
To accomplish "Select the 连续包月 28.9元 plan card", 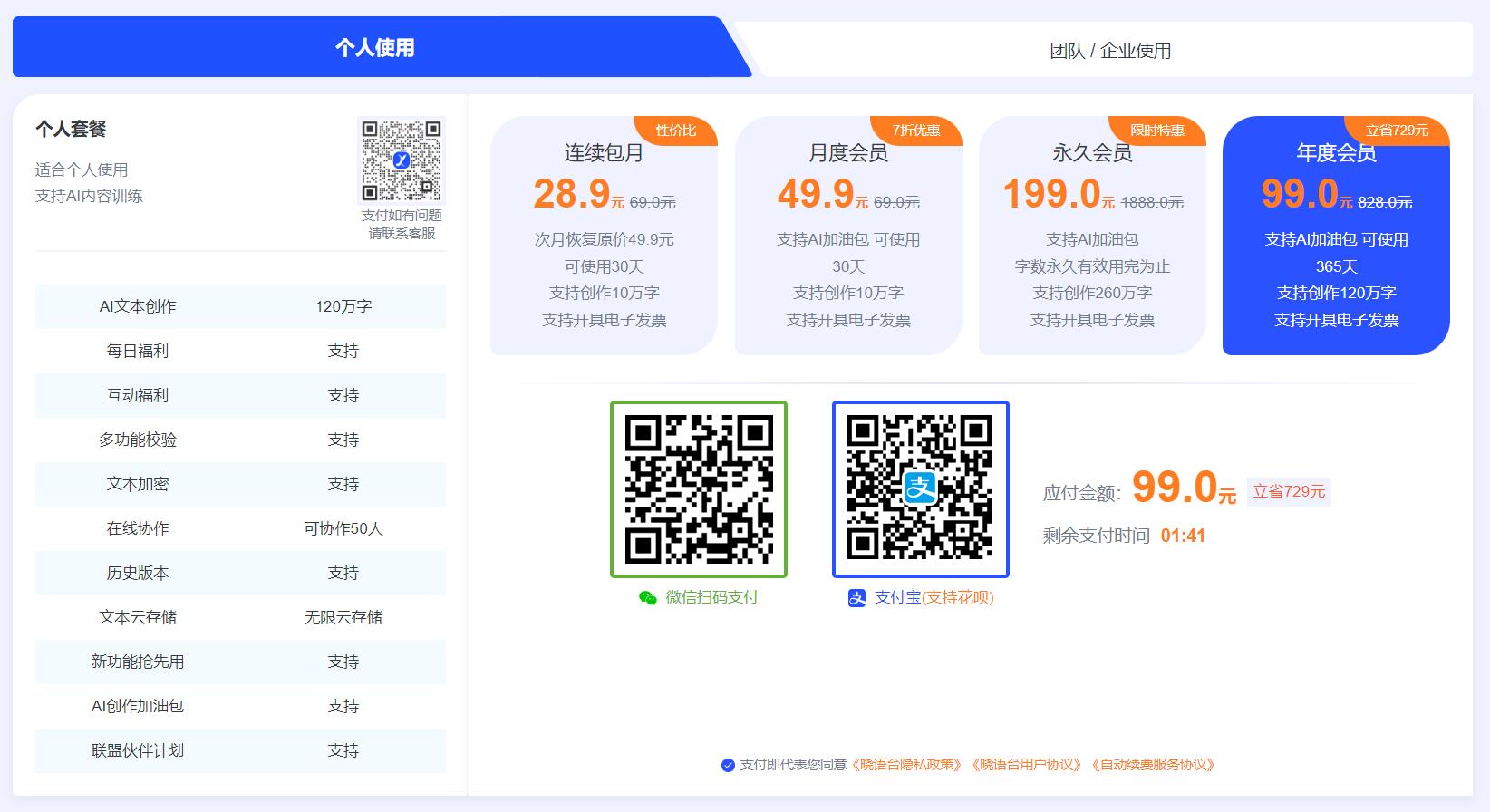I will (x=604, y=235).
